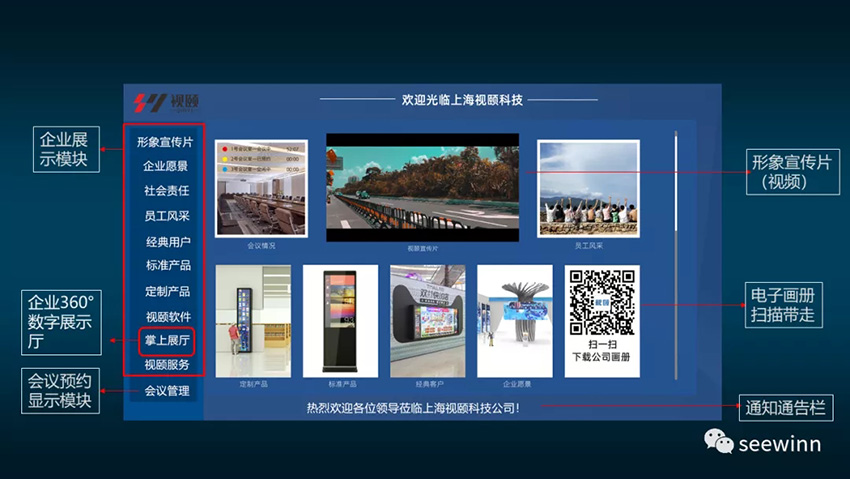Image resolution: width=850 pixels, height=479 pixels.
Task: Open the highlighted 掌上展厅 menu item
Action: [x=165, y=341]
